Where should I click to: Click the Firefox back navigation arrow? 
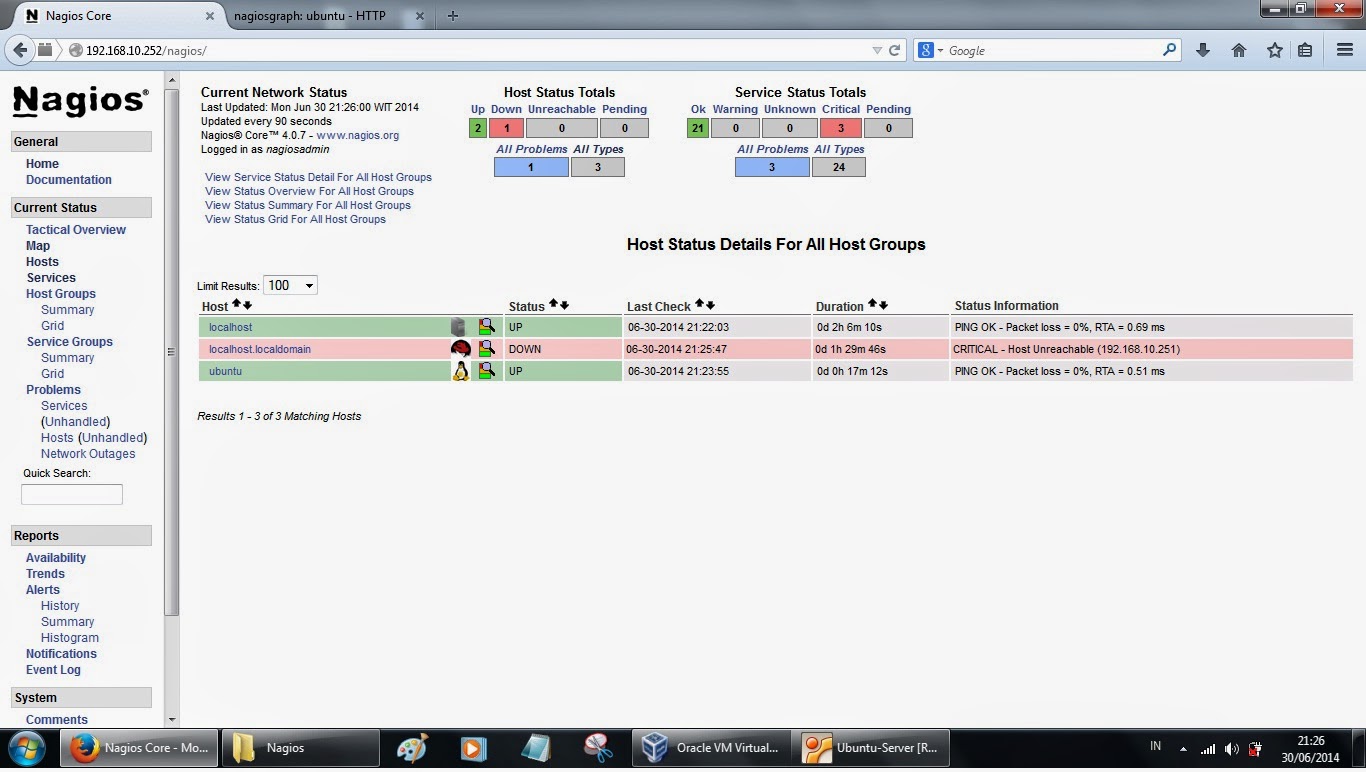19,49
